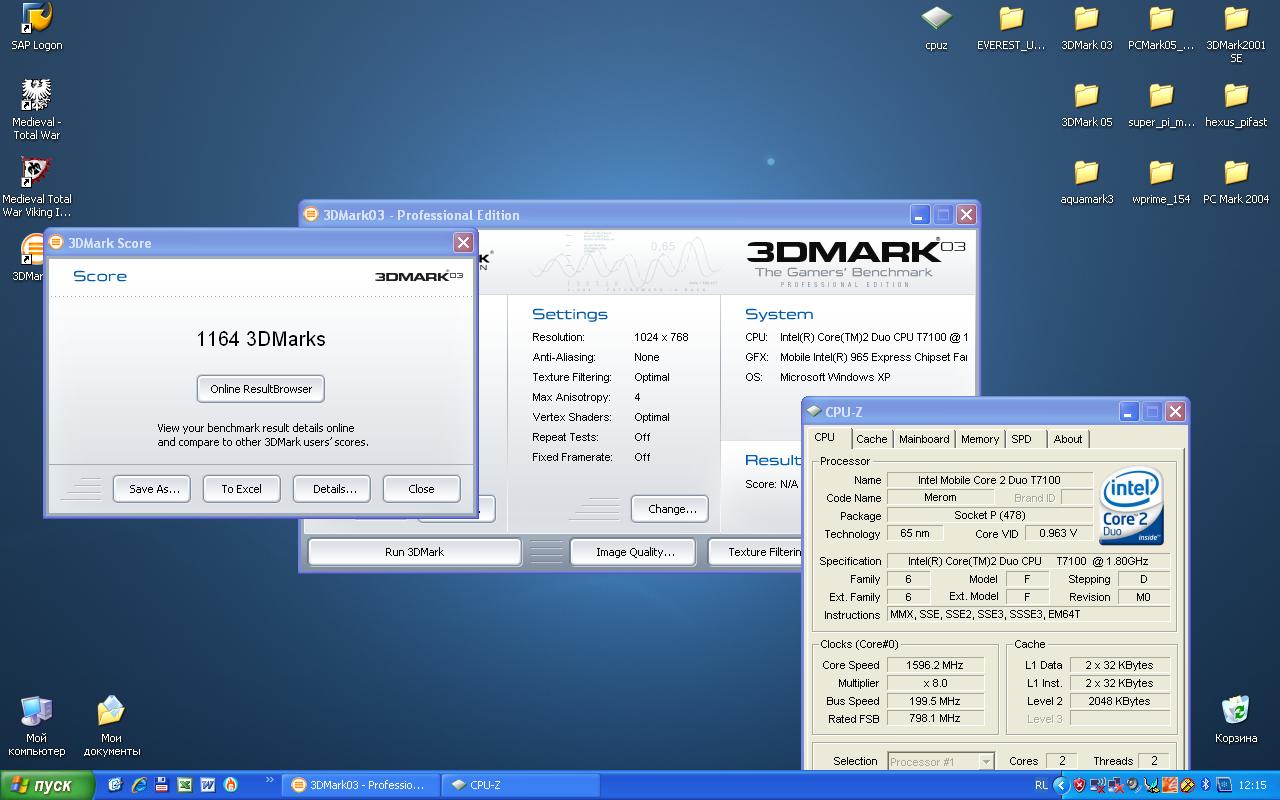
Task: Switch to the Memory tab in CPU-Z
Action: (980, 439)
